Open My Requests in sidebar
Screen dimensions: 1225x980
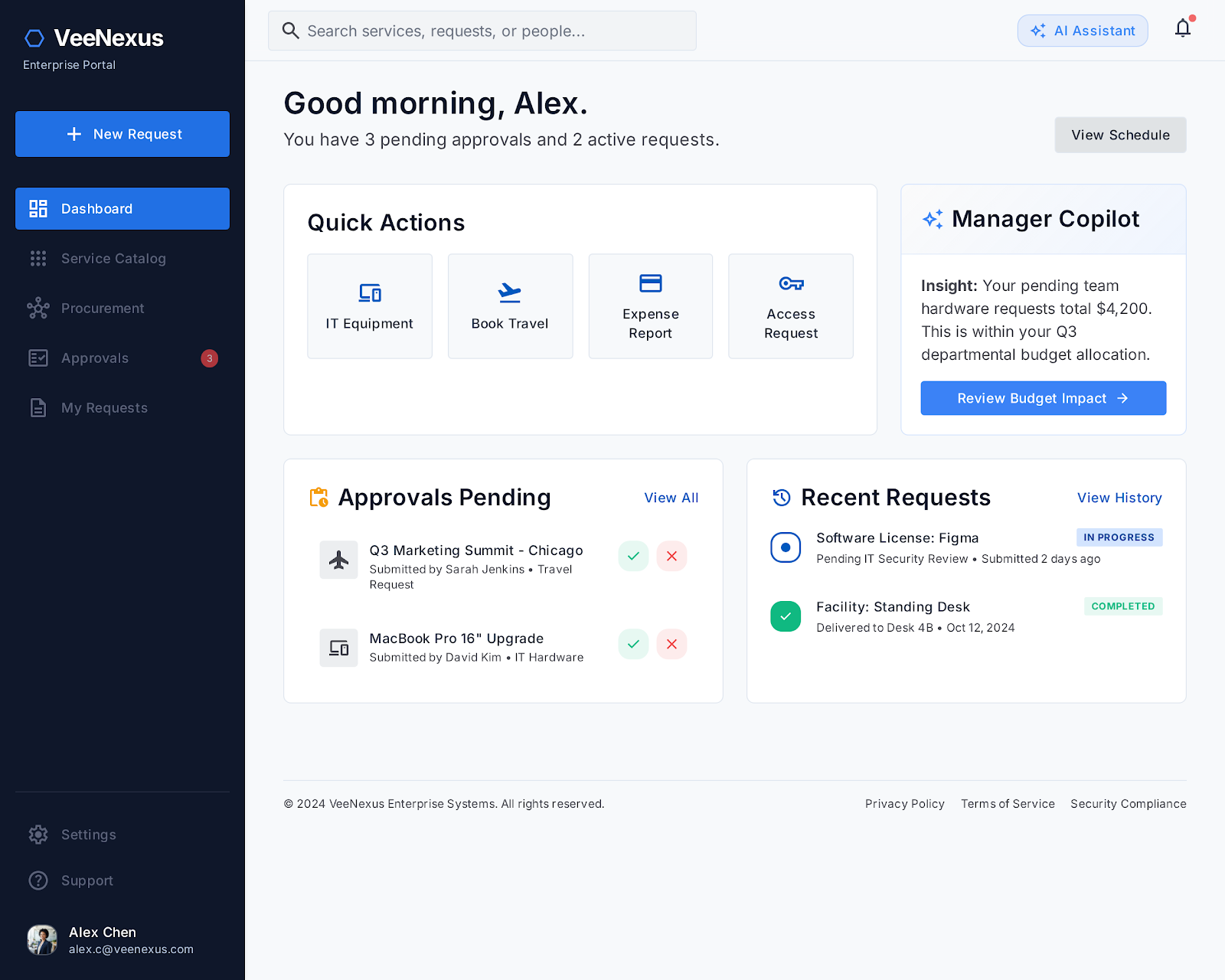122,408
